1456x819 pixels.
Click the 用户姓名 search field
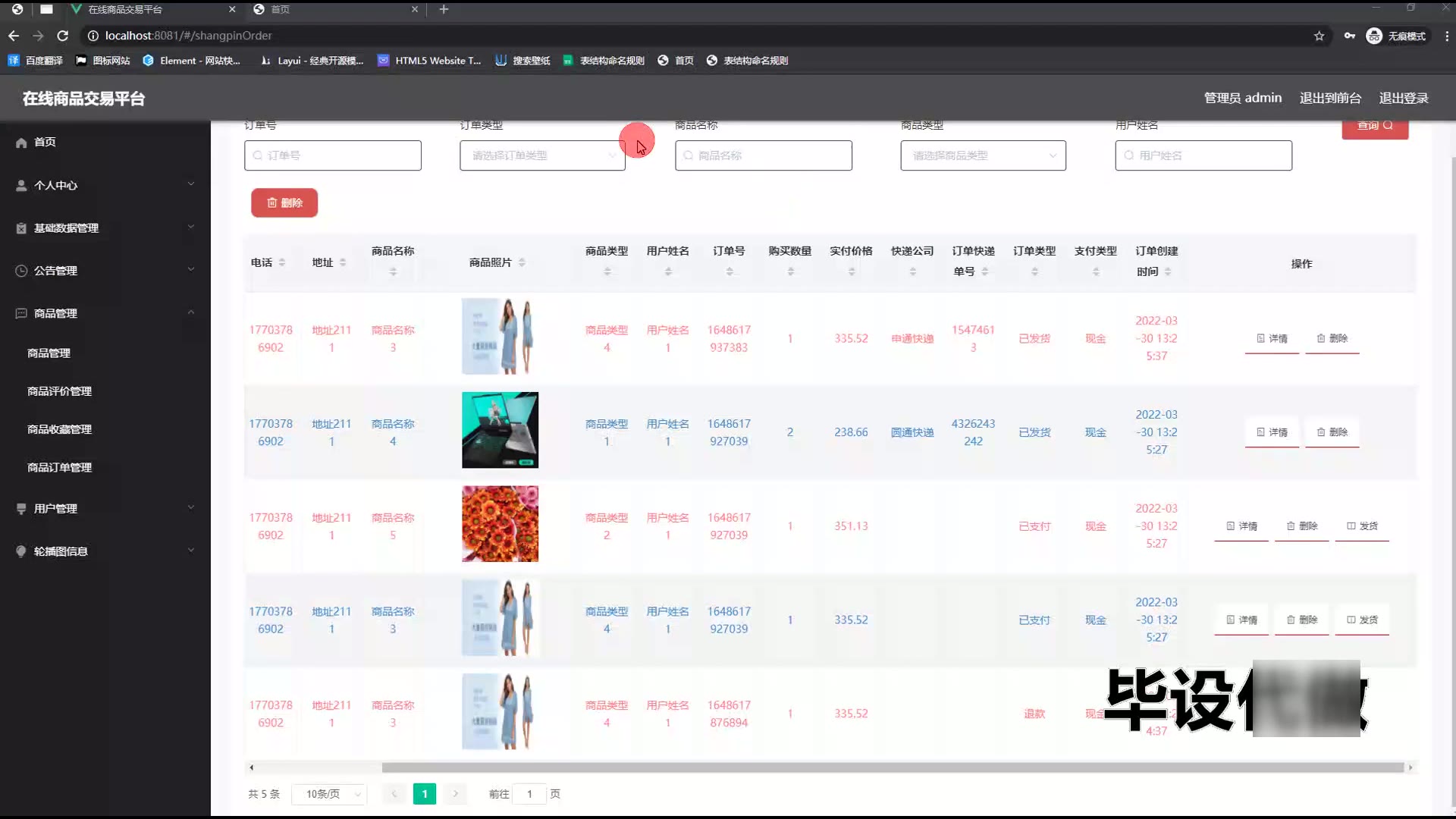(1203, 155)
